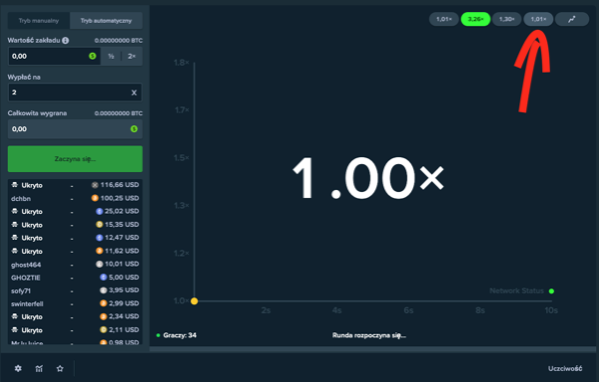Select player swinterfell
This screenshot has height=382, width=599.
[27, 304]
